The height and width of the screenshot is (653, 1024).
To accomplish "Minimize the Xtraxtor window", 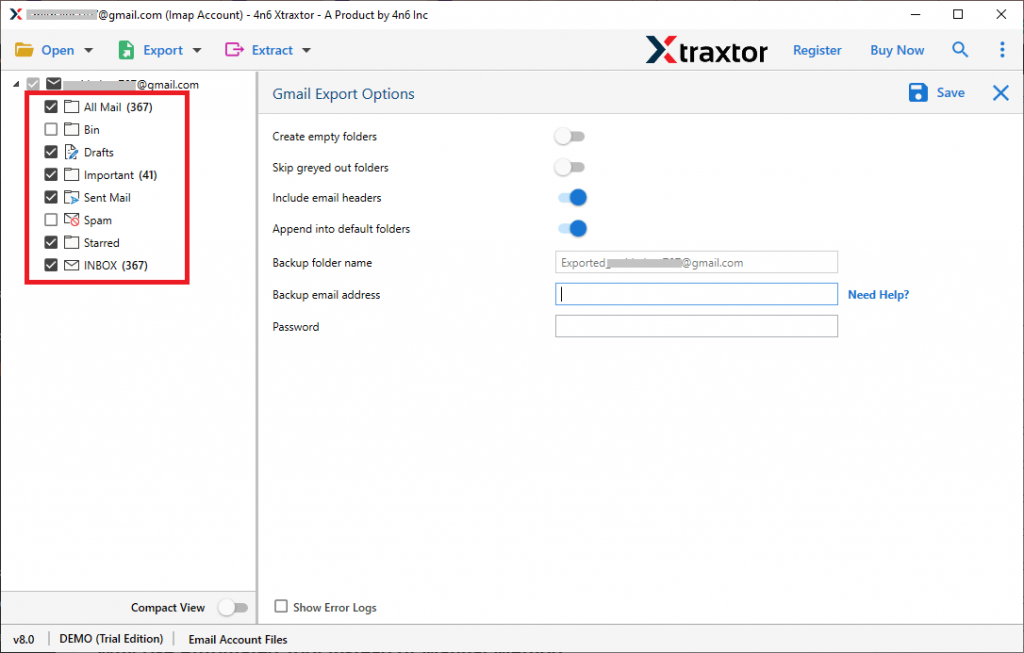I will pyautogui.click(x=916, y=14).
